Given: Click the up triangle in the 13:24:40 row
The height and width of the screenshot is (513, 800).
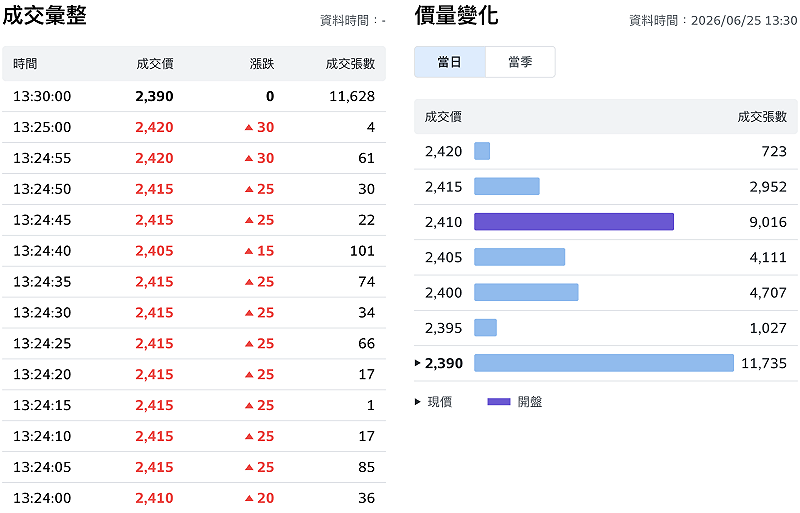Looking at the screenshot, I should pyautogui.click(x=249, y=251).
